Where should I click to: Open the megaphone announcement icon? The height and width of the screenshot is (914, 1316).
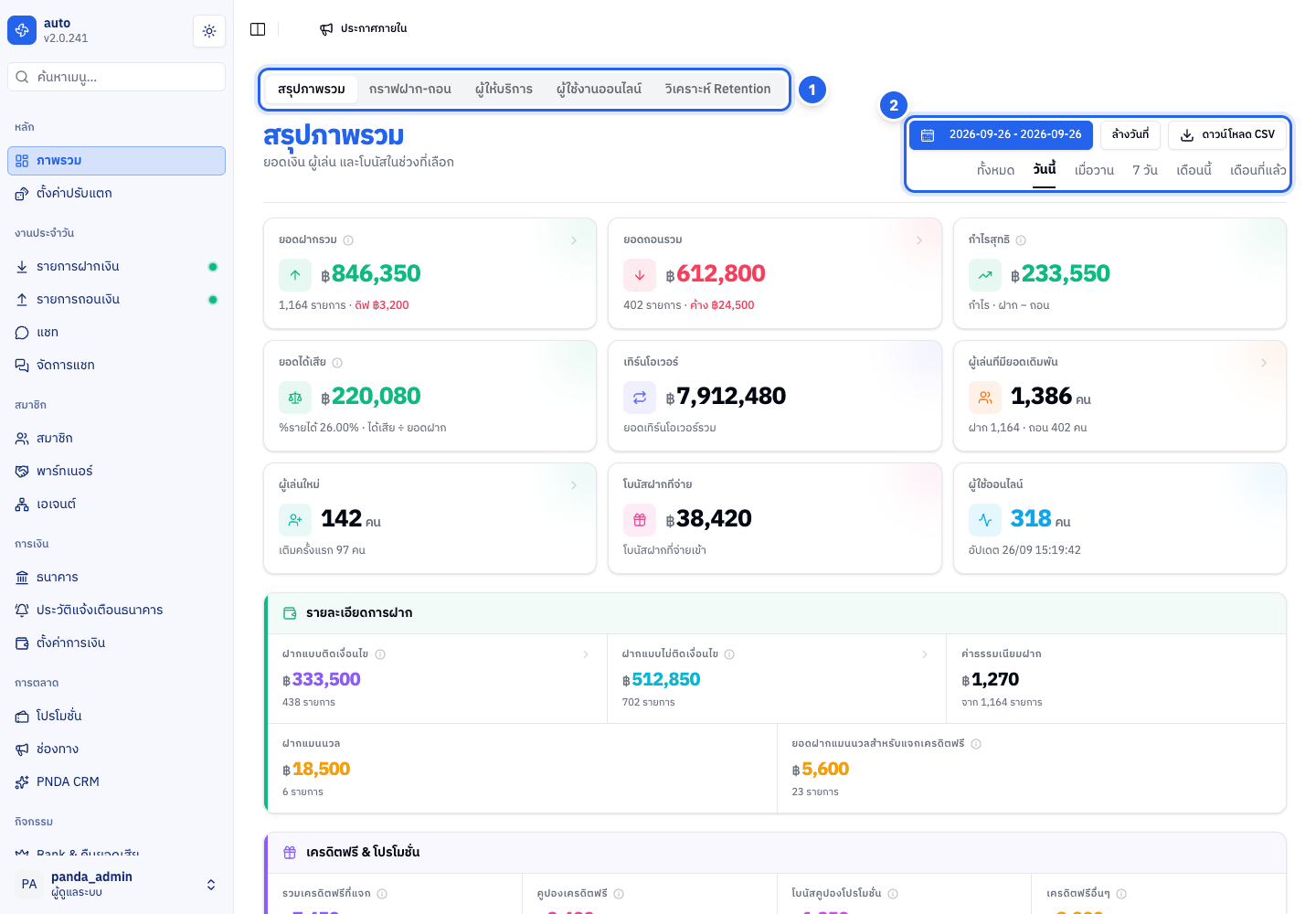coord(326,29)
